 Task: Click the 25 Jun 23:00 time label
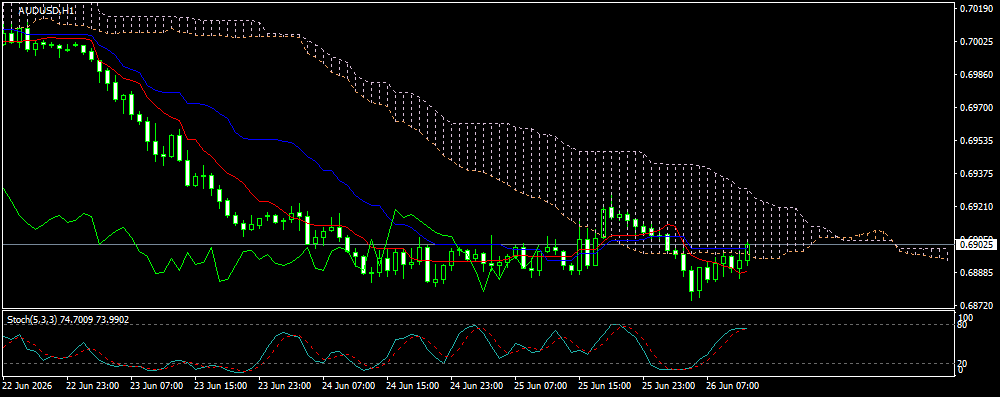tap(669, 386)
